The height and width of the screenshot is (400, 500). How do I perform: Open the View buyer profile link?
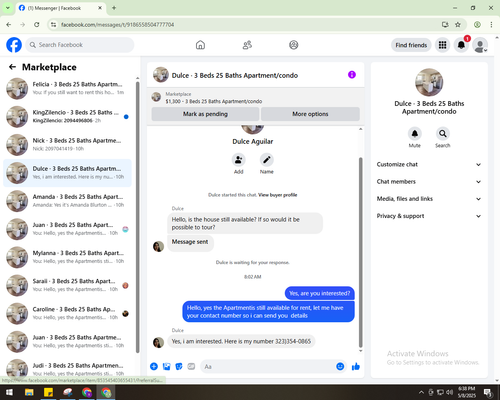(278, 195)
